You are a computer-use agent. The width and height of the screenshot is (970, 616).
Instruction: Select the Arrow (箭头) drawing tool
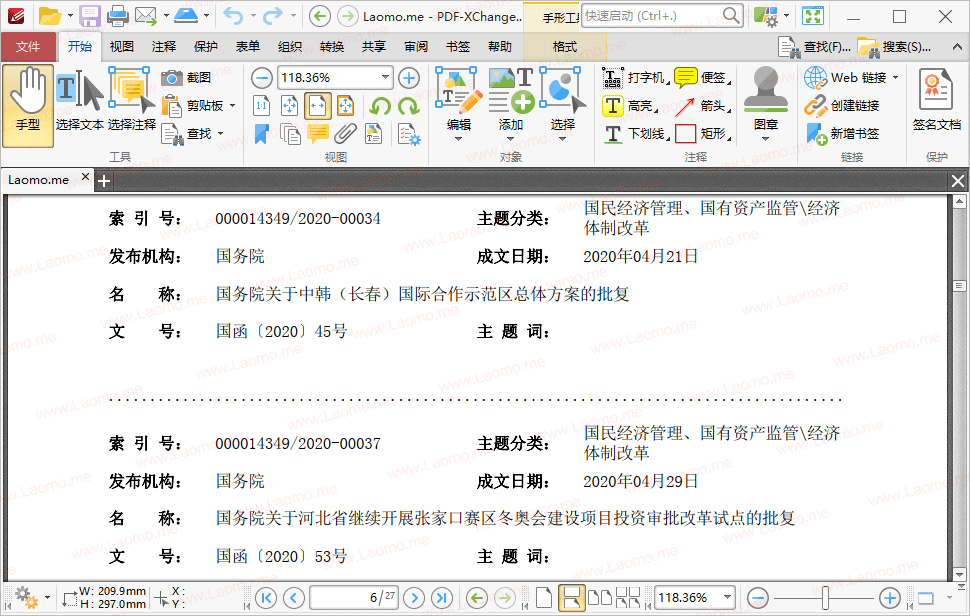(700, 106)
